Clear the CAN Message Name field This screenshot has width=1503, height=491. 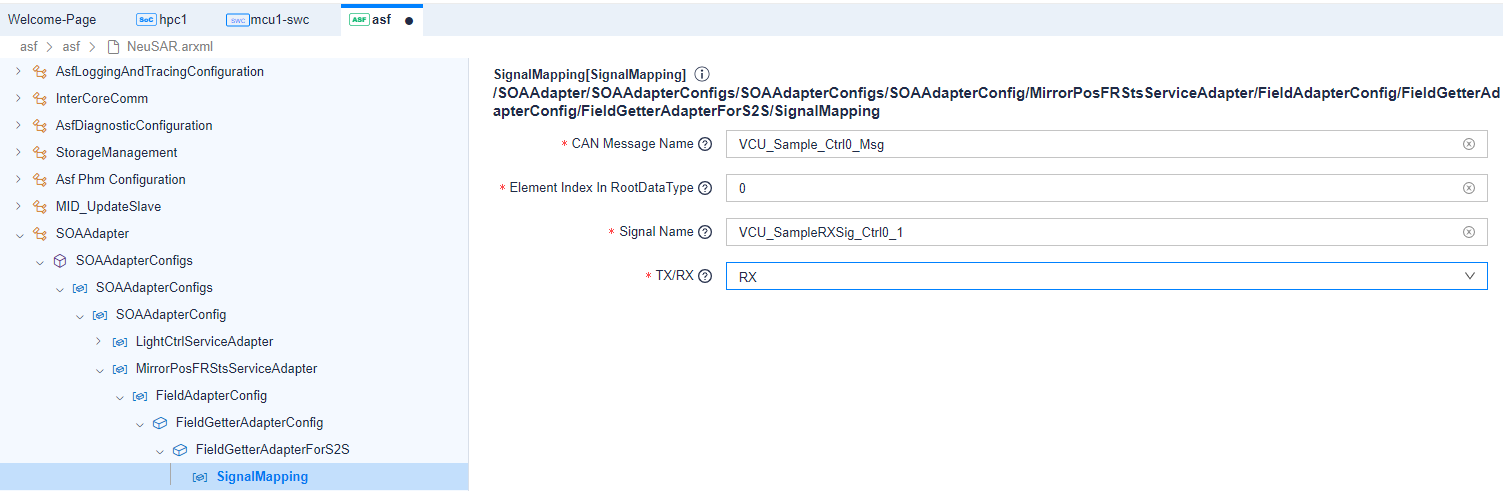(x=1468, y=144)
